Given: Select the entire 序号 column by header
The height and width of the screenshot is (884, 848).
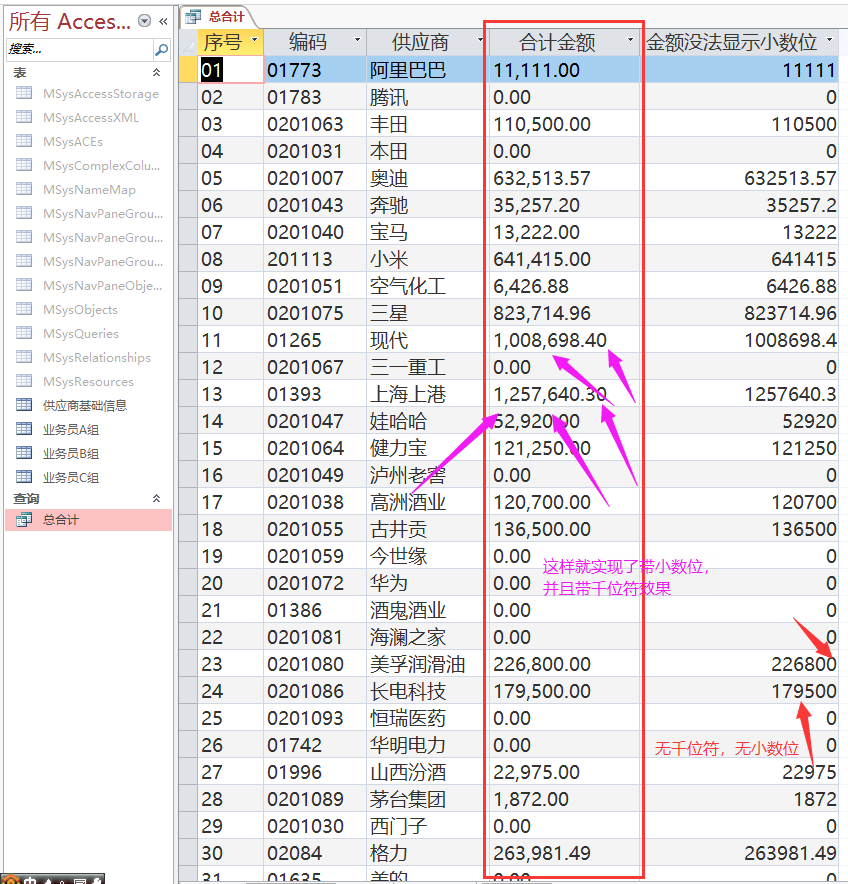Looking at the screenshot, I should 223,42.
